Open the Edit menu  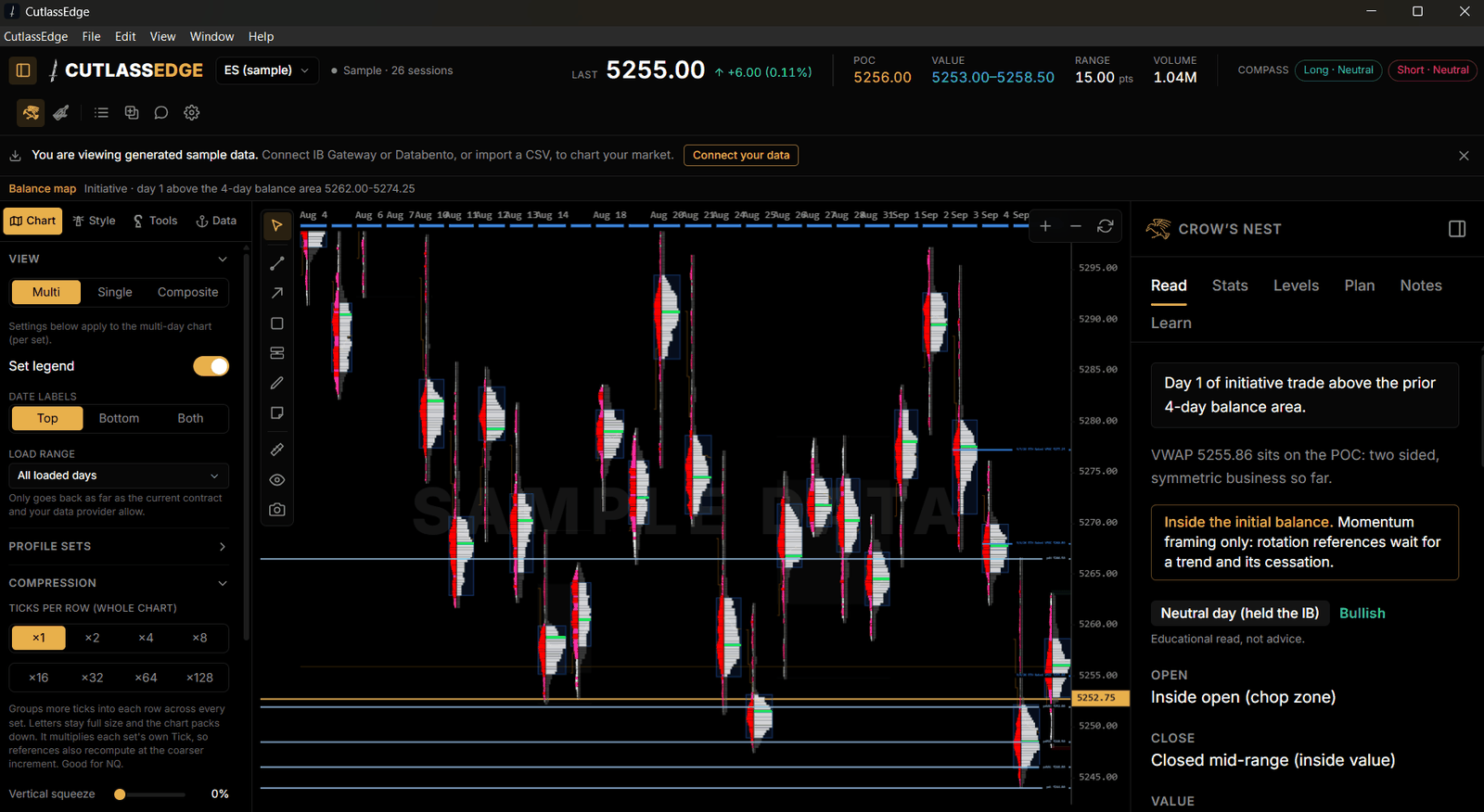[125, 36]
